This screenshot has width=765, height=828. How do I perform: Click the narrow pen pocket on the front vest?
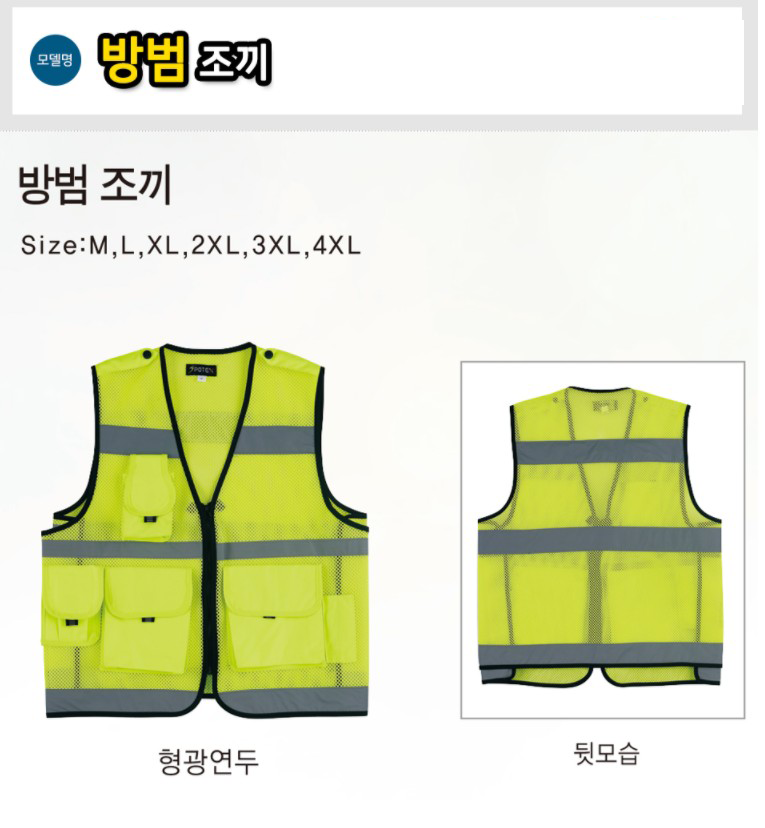pyautogui.click(x=340, y=628)
